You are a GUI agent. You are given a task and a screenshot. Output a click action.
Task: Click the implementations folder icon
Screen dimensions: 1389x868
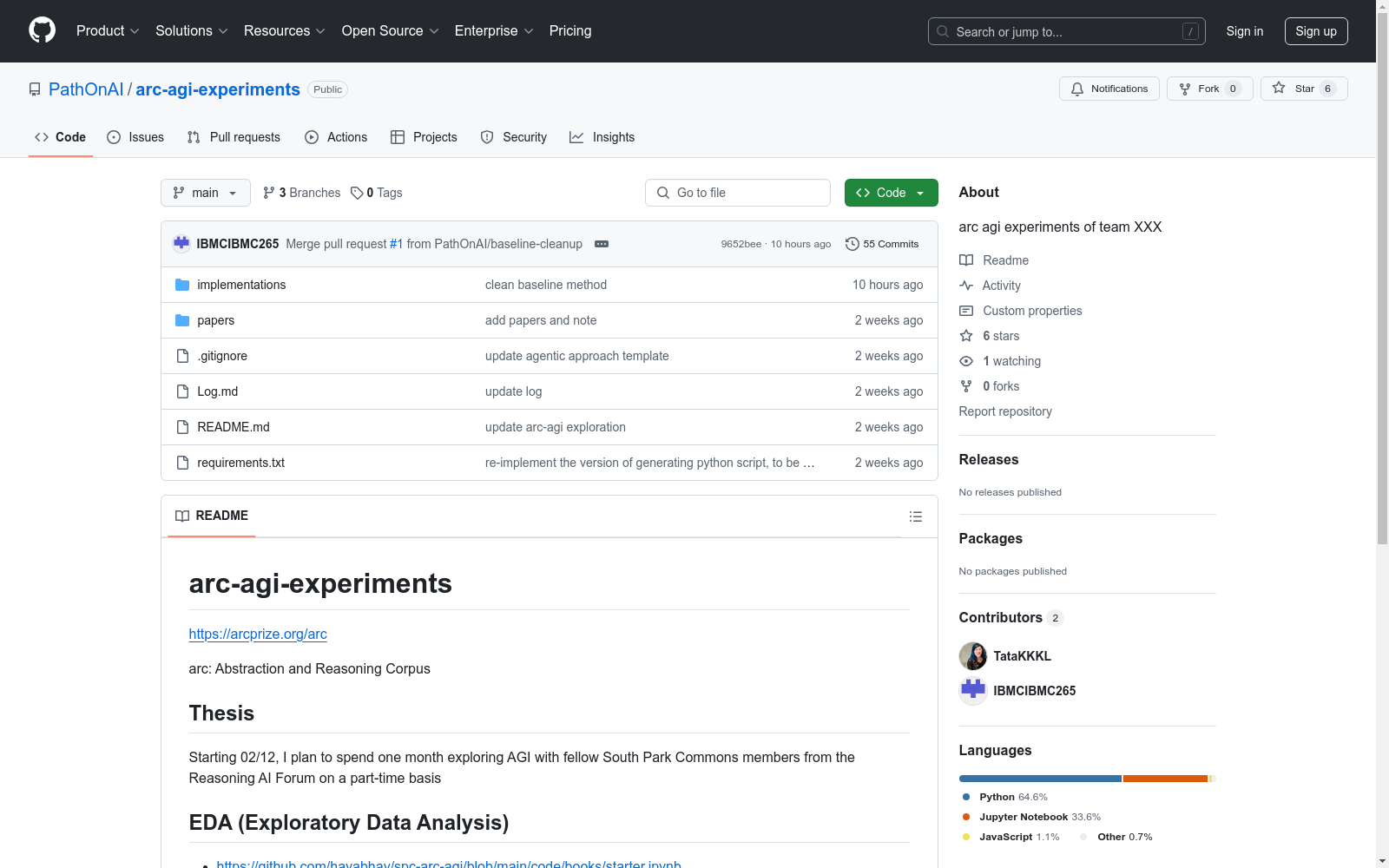pyautogui.click(x=182, y=285)
